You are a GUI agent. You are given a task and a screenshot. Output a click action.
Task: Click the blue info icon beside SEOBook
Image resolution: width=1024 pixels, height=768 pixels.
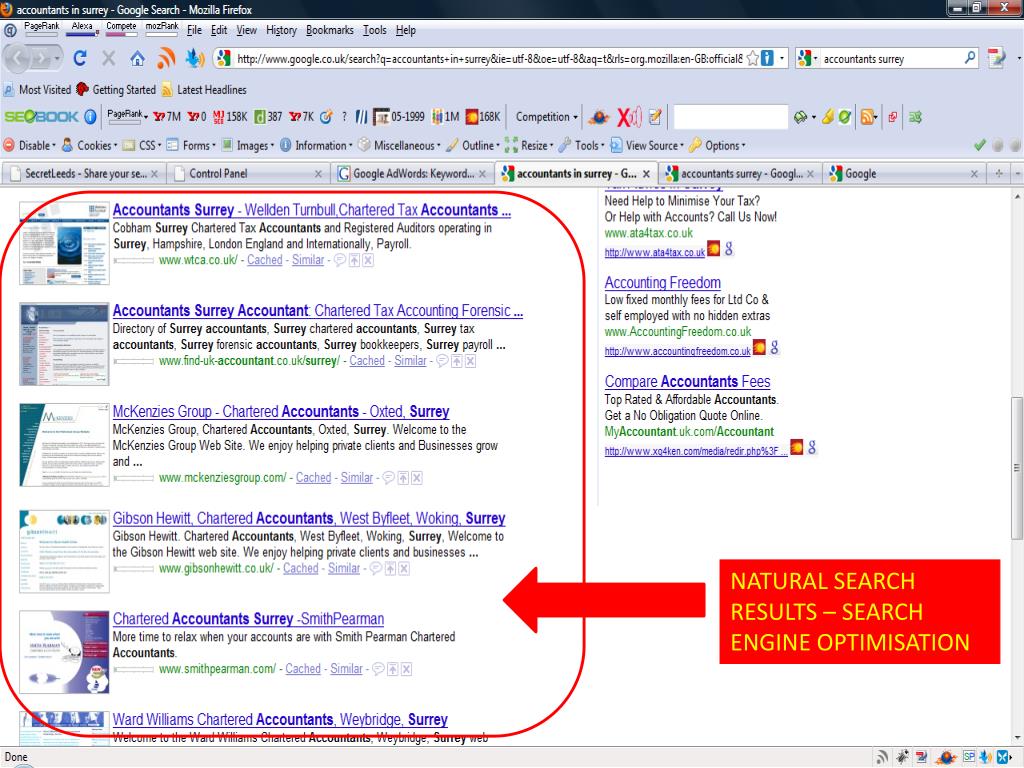pos(91,117)
